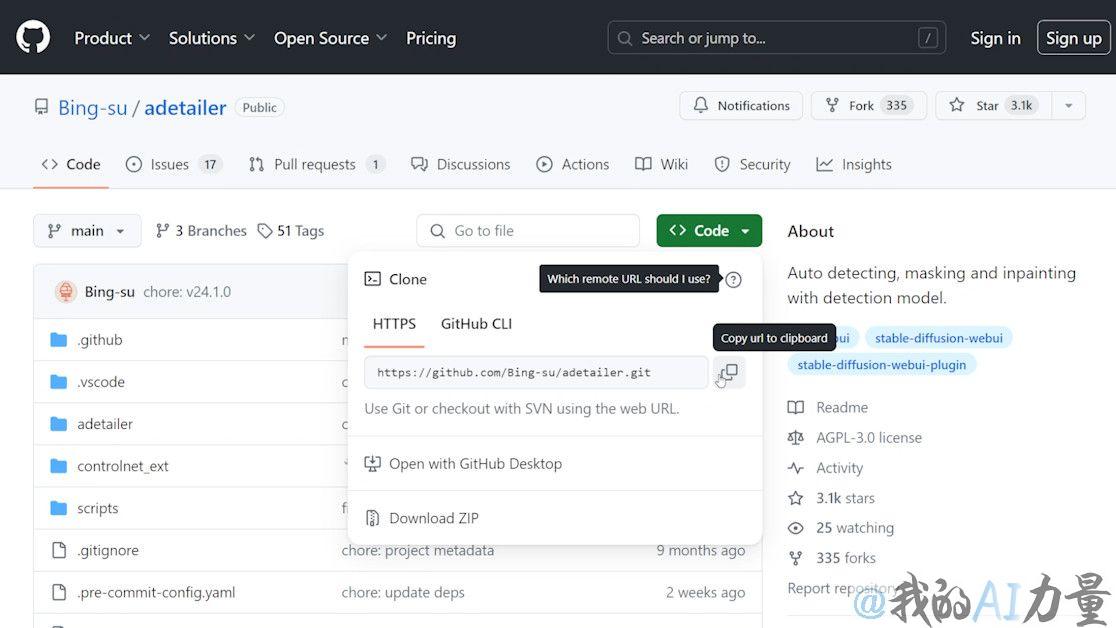1116x628 pixels.
Task: Click Download ZIP
Action: 421,518
